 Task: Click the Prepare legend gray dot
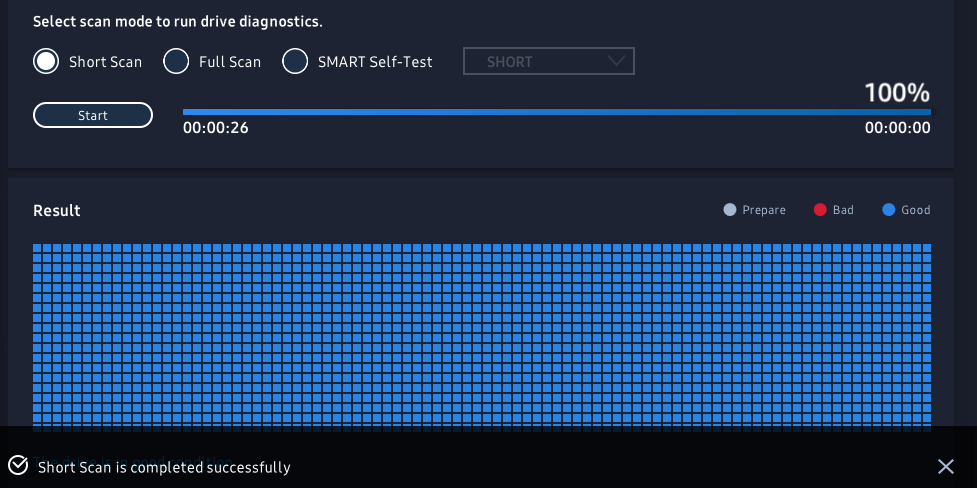tap(730, 210)
